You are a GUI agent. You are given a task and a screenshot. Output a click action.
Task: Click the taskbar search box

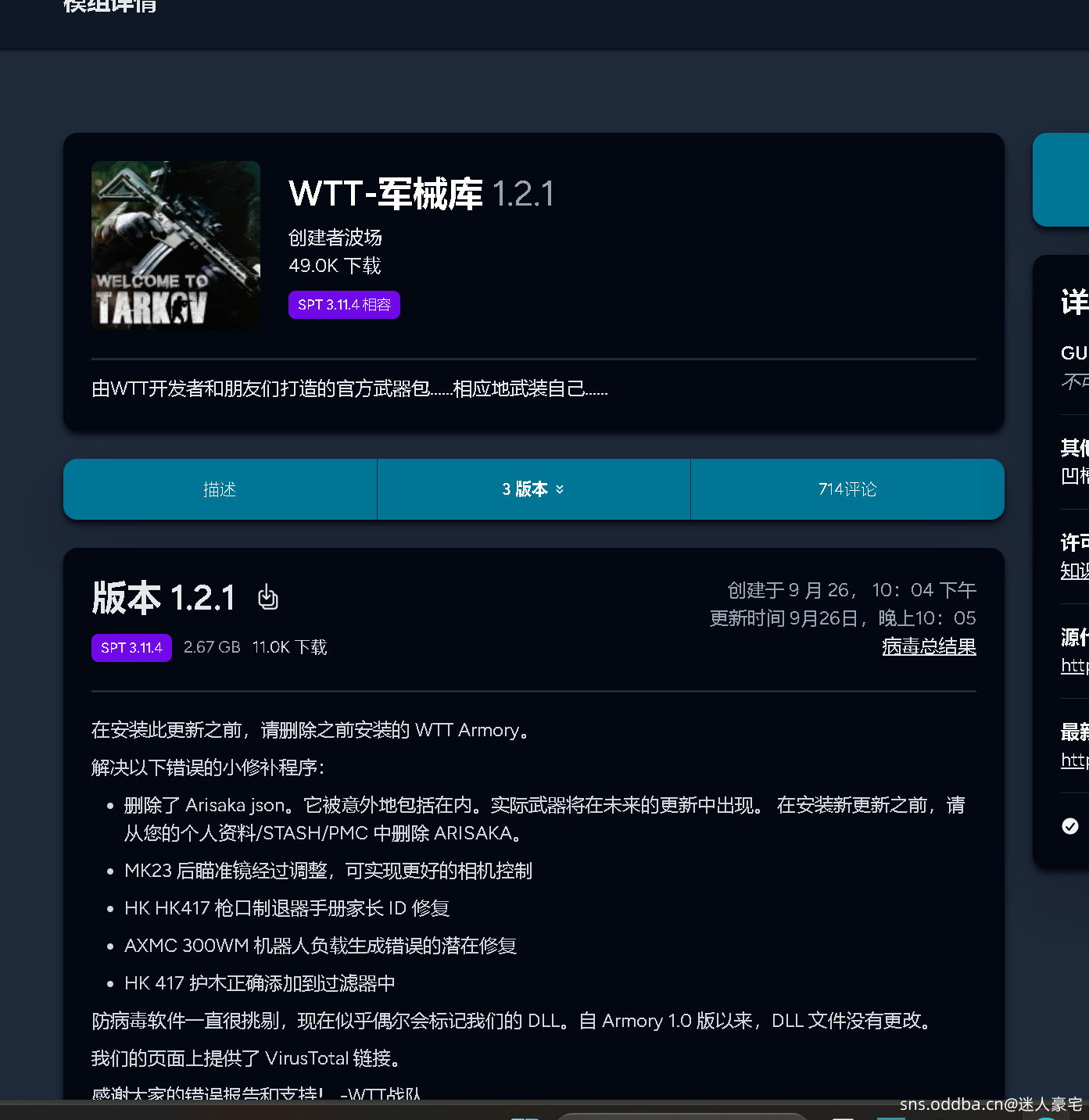click(680, 1115)
